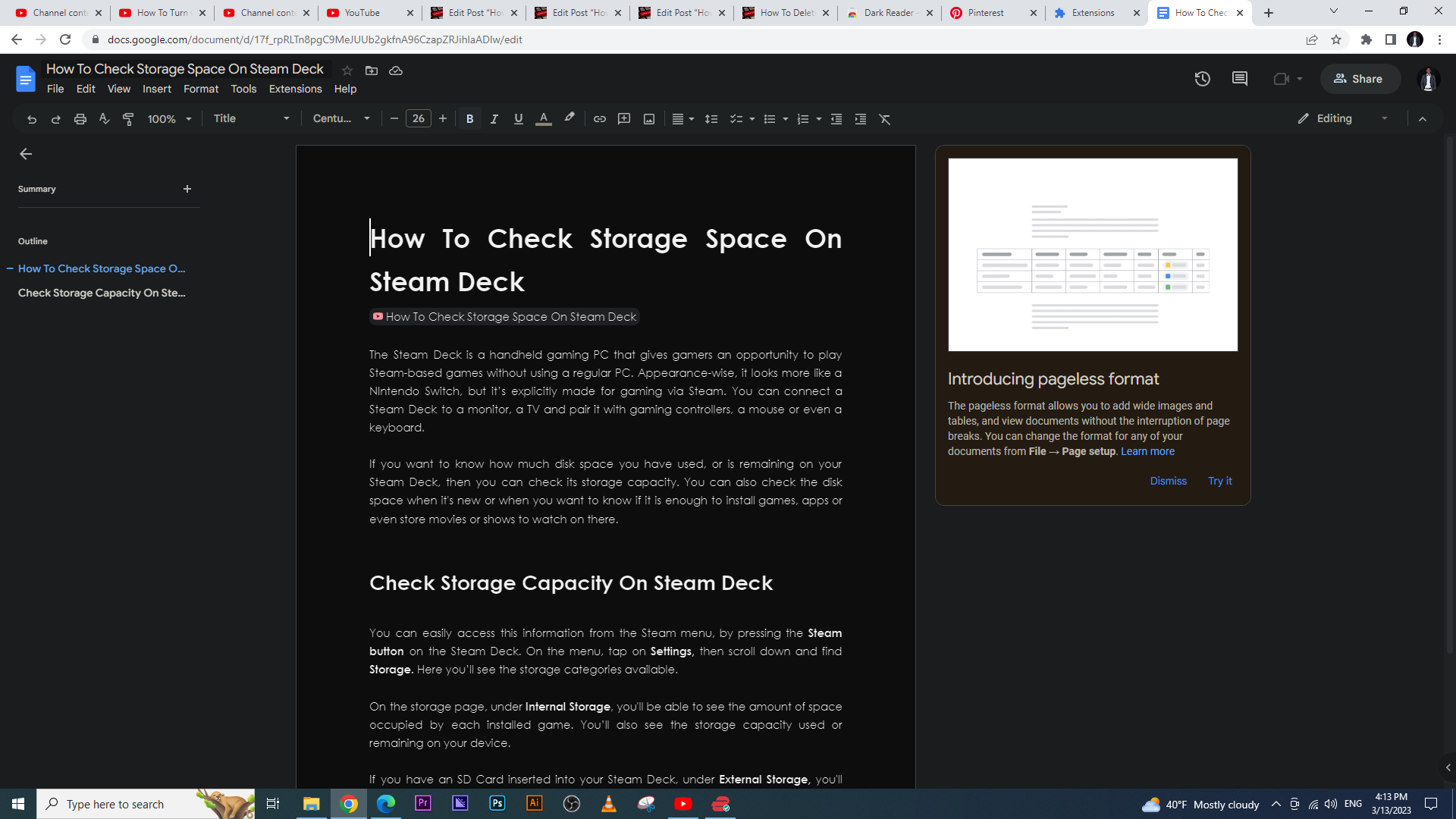The image size is (1456, 819).
Task: Open the paragraph style Title dropdown
Action: click(251, 118)
